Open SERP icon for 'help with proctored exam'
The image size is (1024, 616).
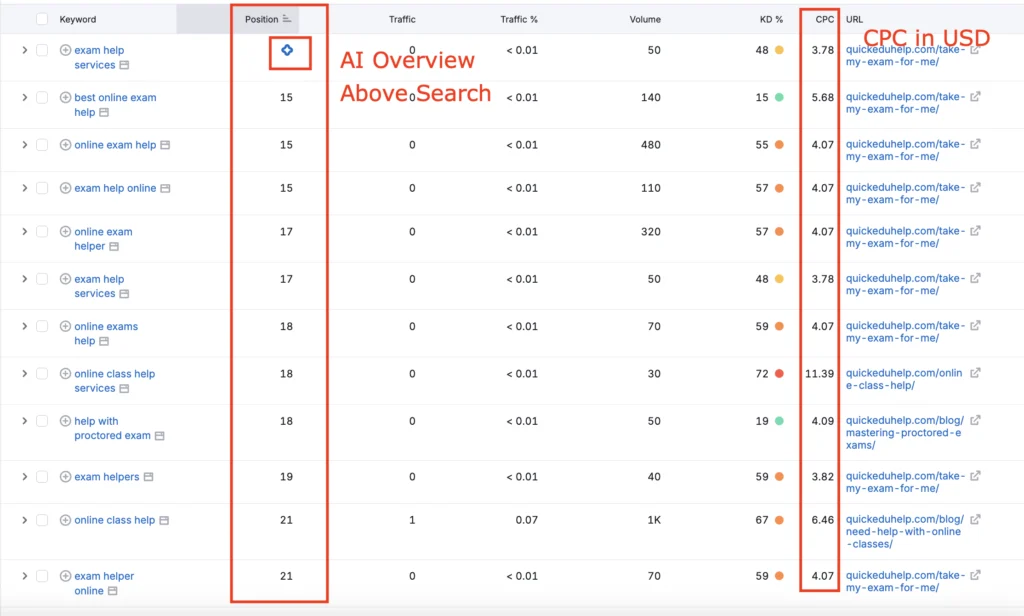pyautogui.click(x=159, y=436)
